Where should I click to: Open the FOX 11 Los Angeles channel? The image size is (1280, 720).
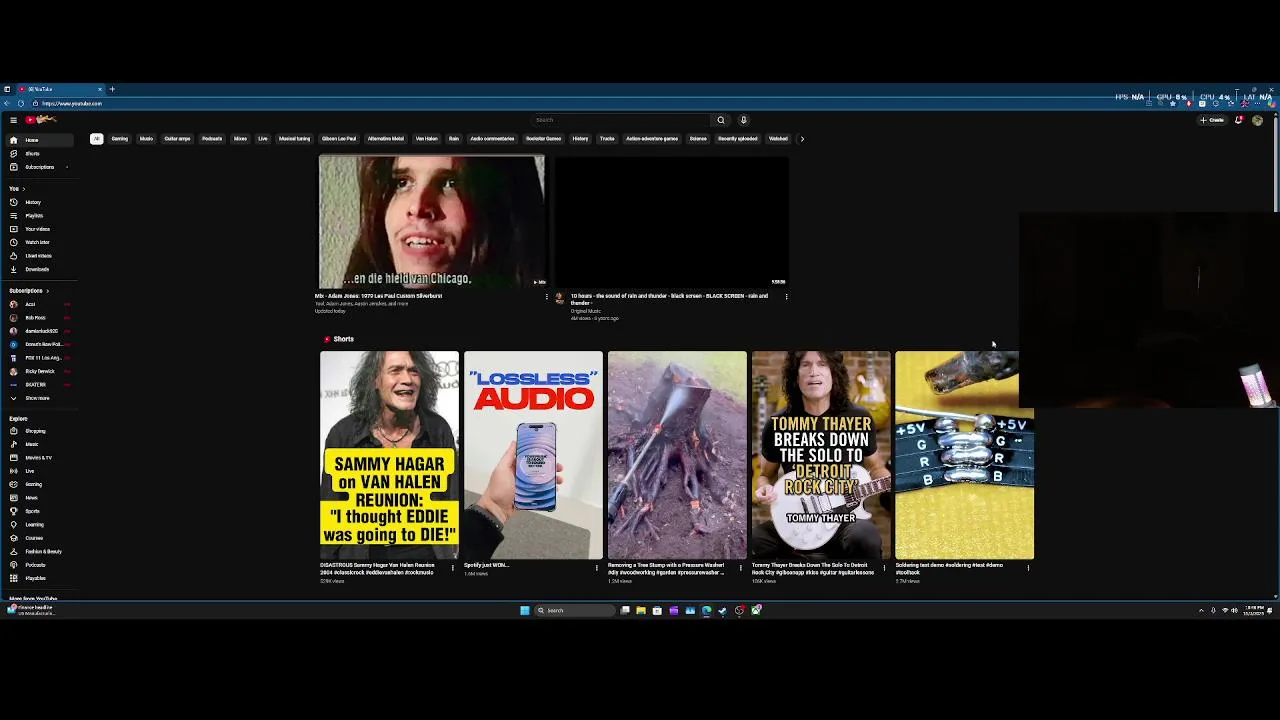pyautogui.click(x=40, y=358)
